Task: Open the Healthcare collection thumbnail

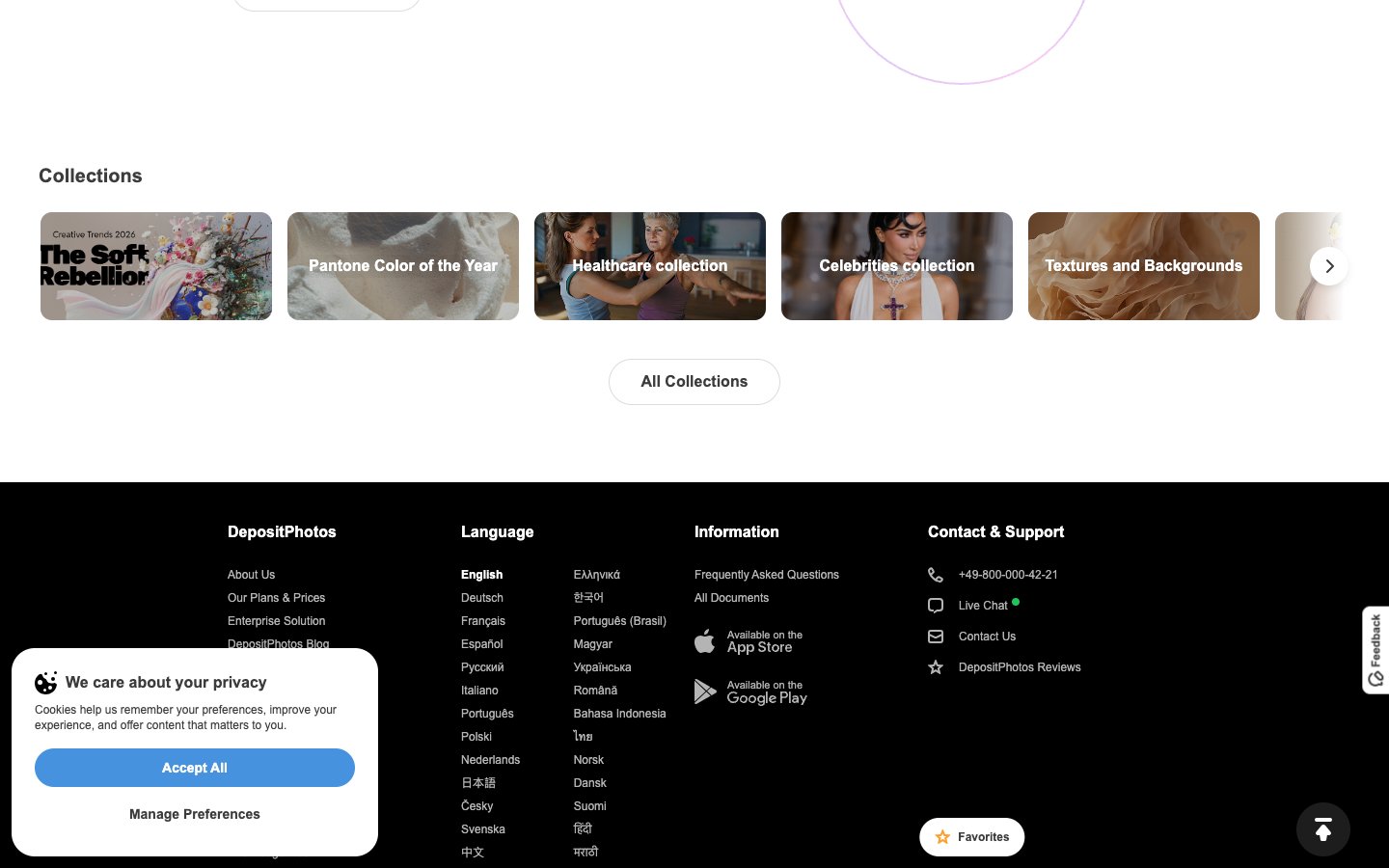Action: [x=650, y=266]
